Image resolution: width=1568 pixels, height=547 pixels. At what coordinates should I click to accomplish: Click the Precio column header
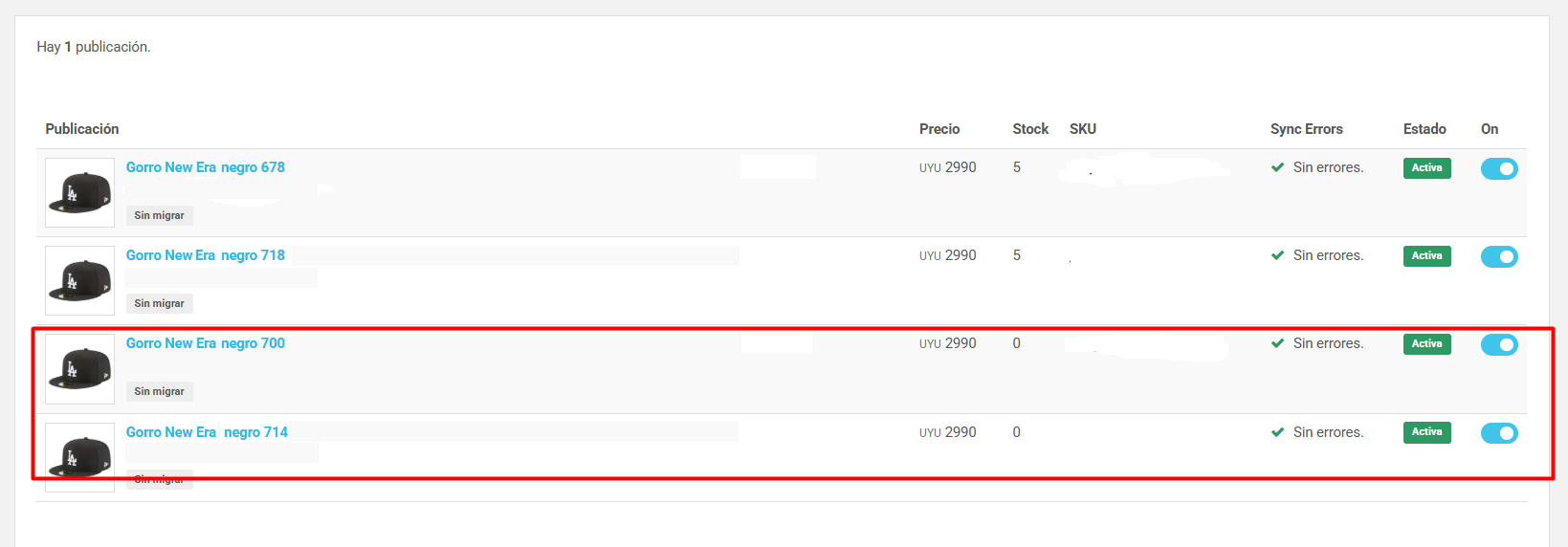pos(939,129)
